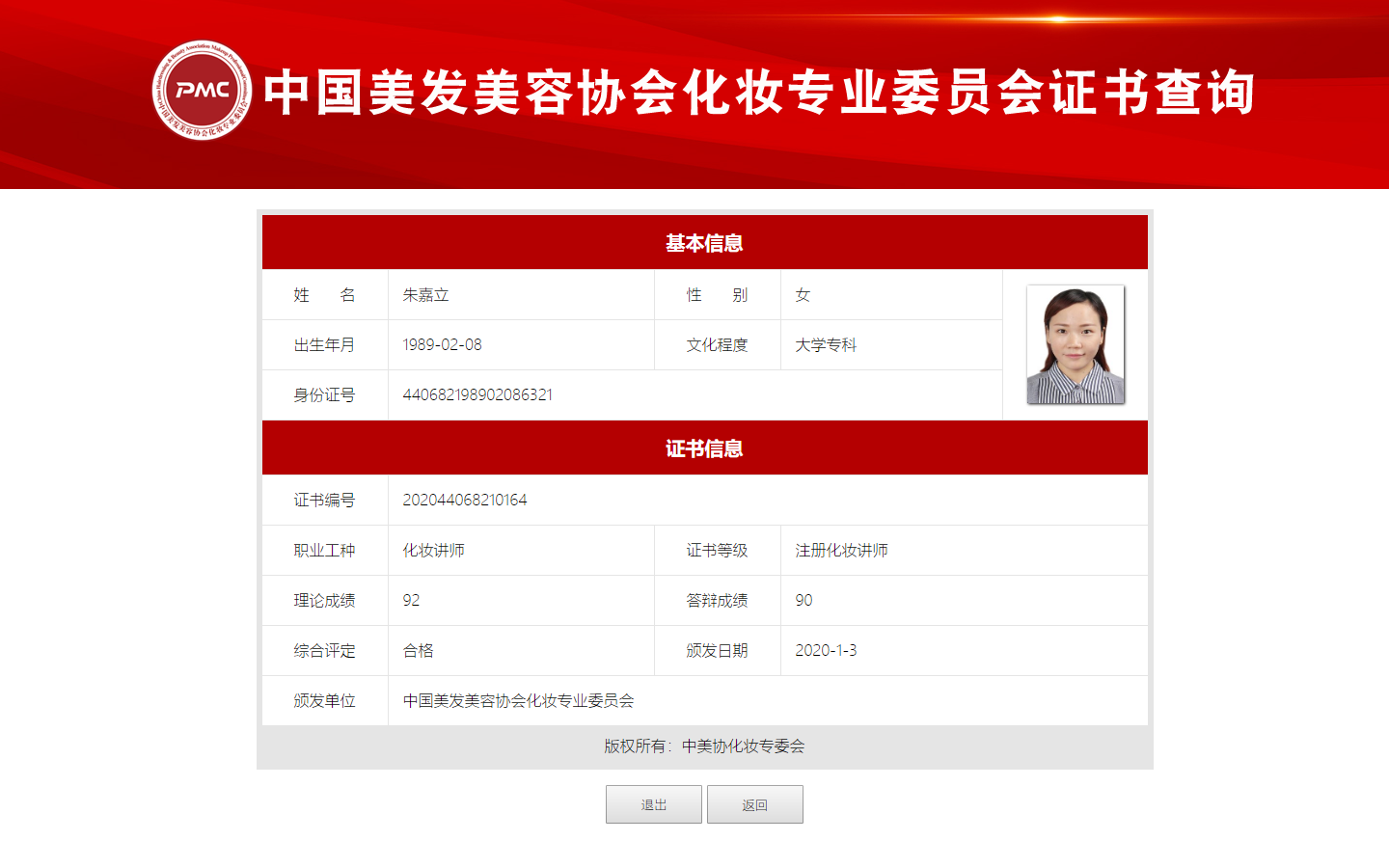Click the defense score 90
This screenshot has height=868, width=1389.
click(803, 601)
